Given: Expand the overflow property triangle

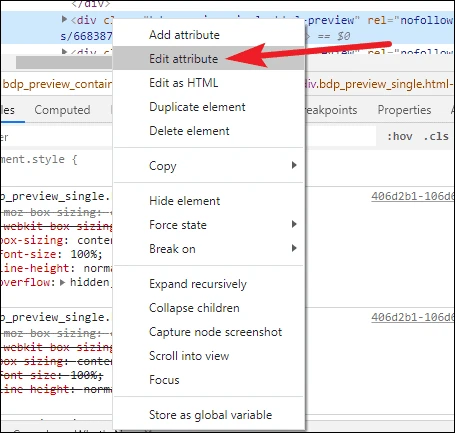Looking at the screenshot, I should pos(62,282).
